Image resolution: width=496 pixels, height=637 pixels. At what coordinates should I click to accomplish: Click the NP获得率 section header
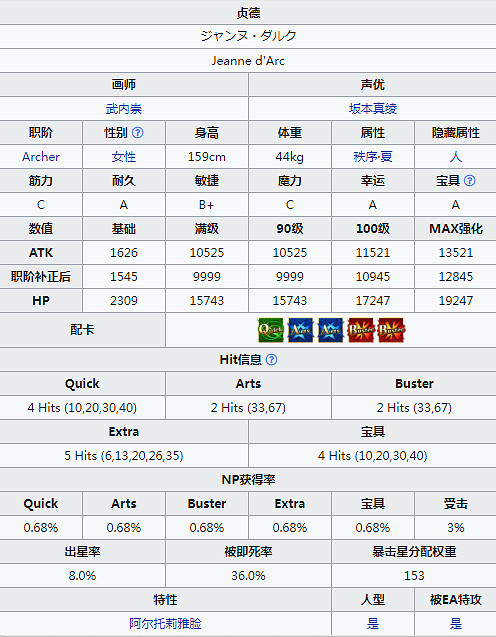click(248, 479)
